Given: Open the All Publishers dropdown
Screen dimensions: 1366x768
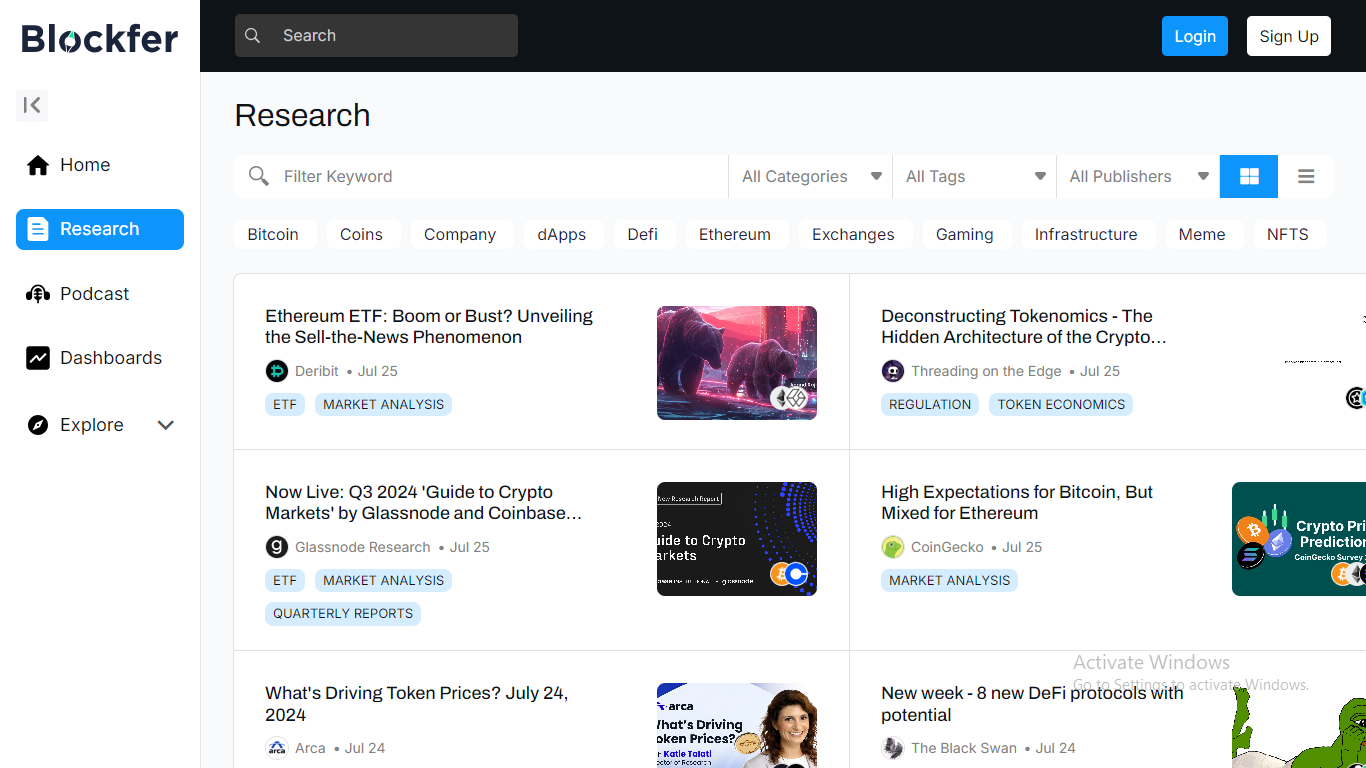Looking at the screenshot, I should 1138,176.
